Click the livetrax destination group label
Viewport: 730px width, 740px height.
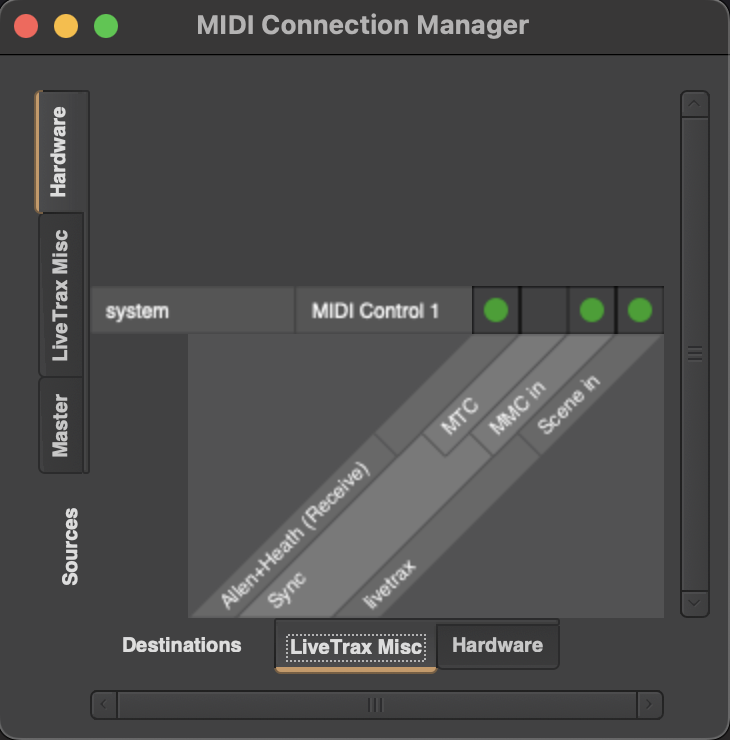[x=390, y=583]
